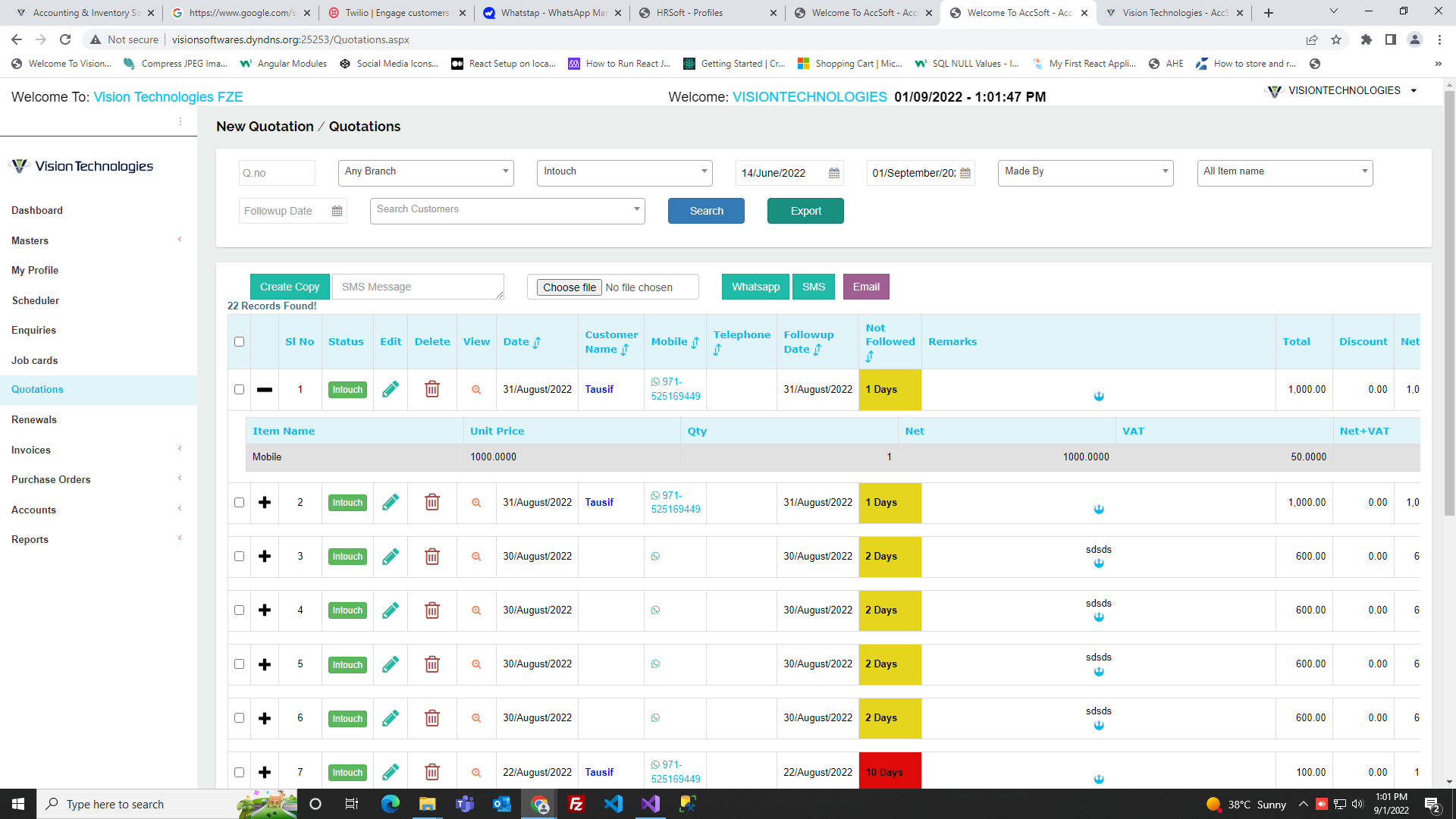Viewport: 1456px width, 819px height.
Task: Sort the Date column with its arrows
Action: pyautogui.click(x=538, y=341)
